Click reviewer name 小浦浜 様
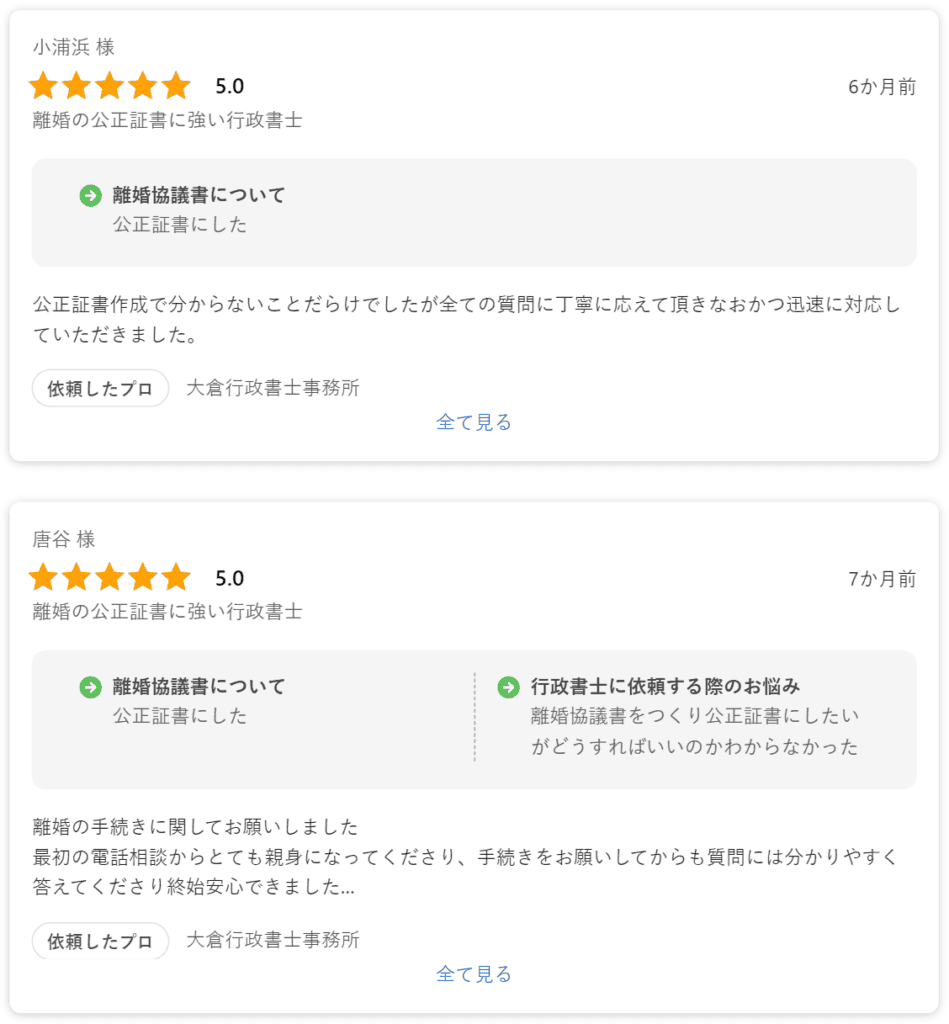This screenshot has height=1024, width=949. 73,48
